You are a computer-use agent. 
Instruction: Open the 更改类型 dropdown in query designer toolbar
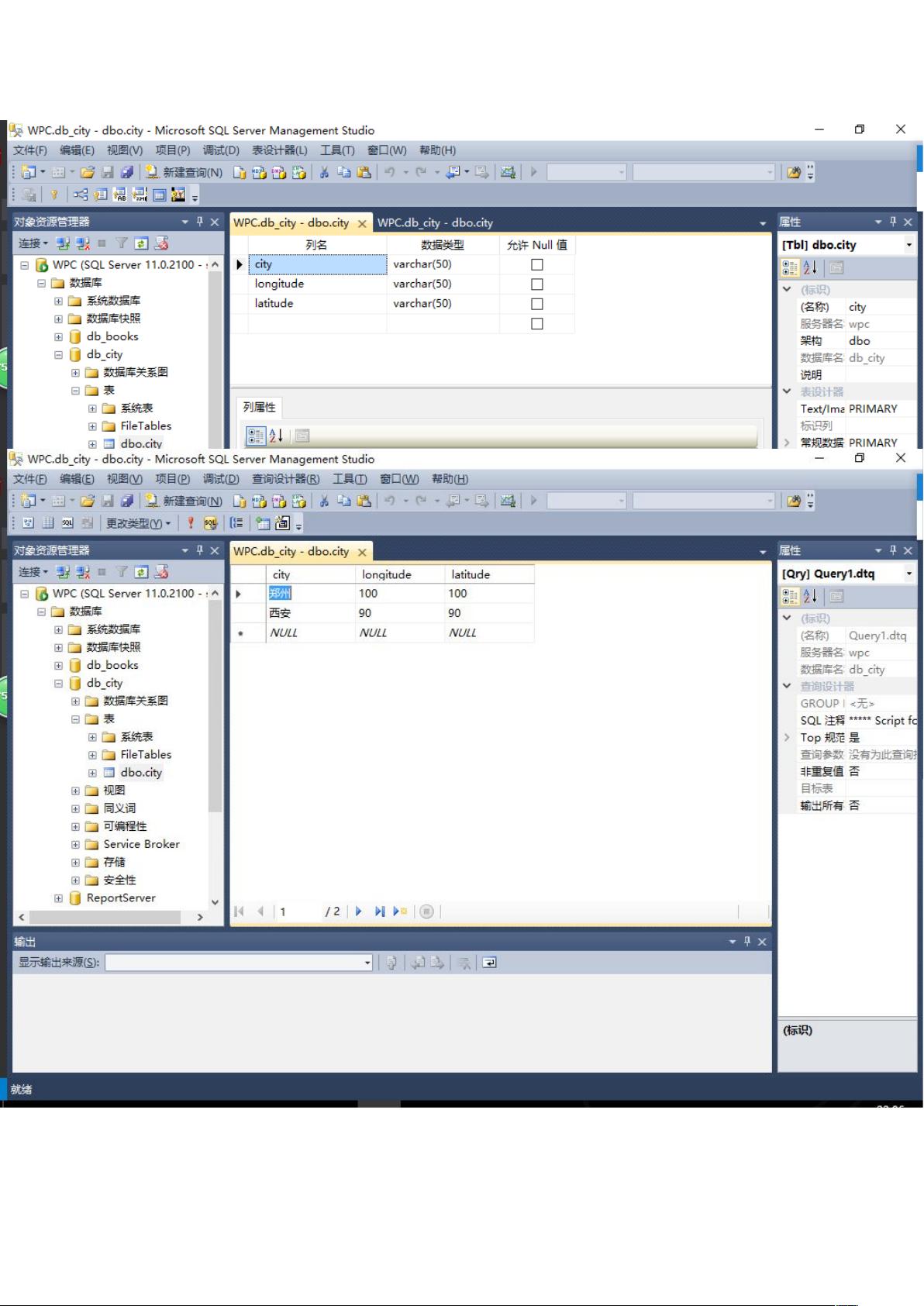coord(138,523)
